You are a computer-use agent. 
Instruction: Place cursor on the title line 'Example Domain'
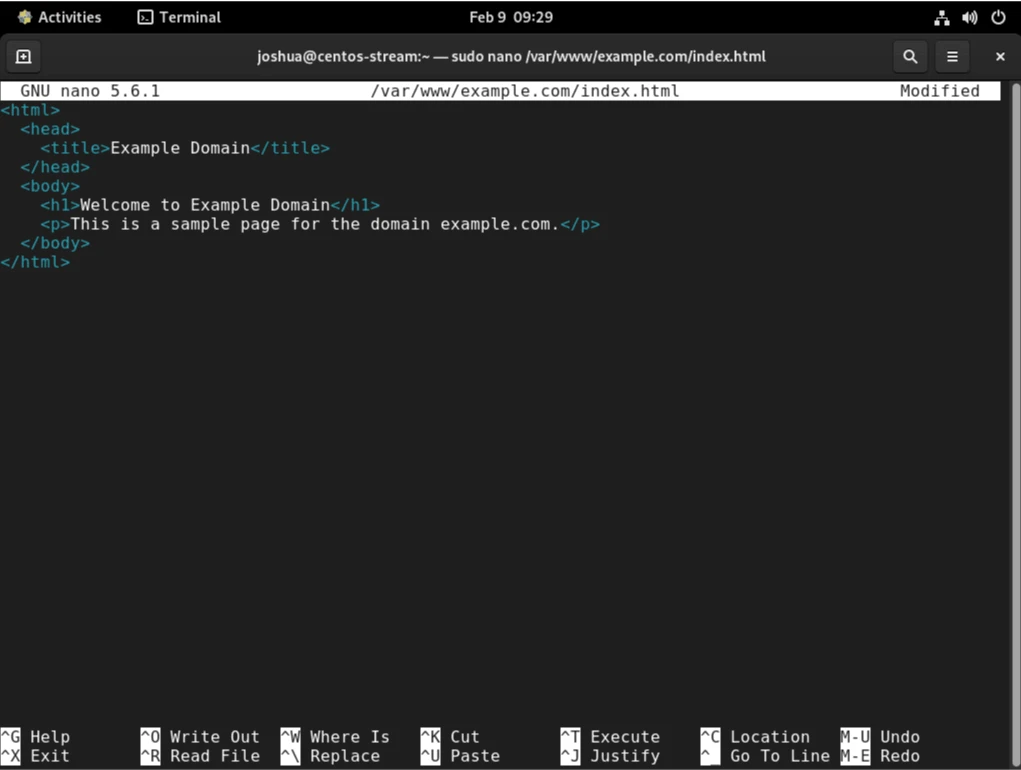(x=185, y=148)
